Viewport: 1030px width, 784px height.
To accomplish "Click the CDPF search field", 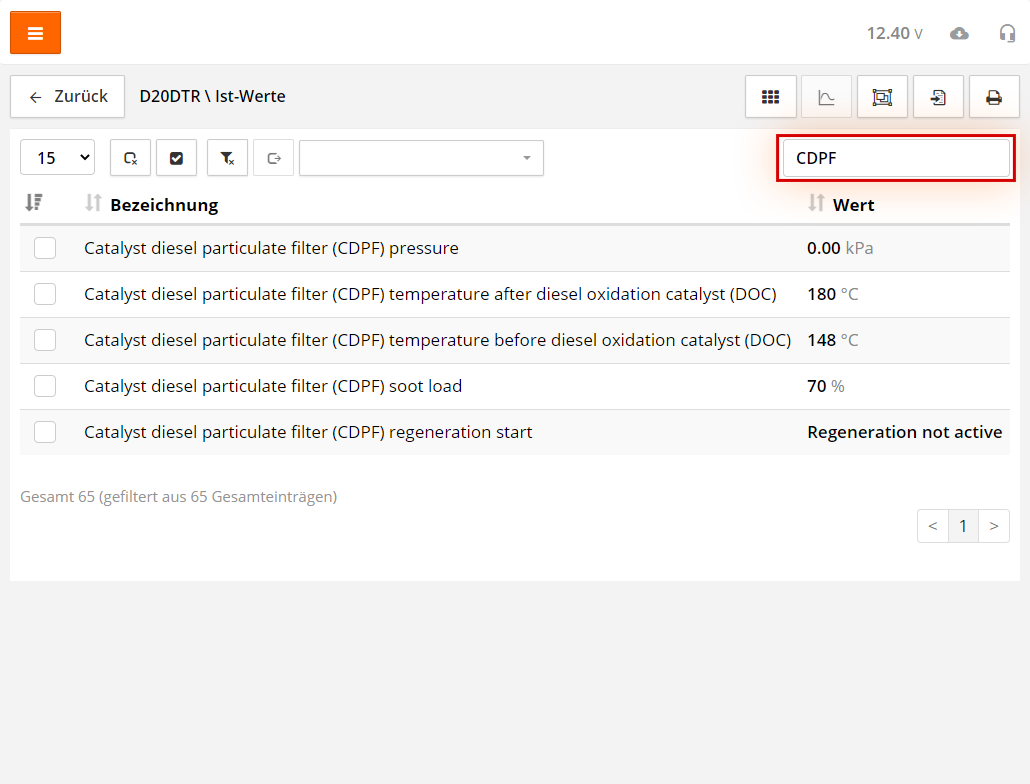I will pos(896,158).
